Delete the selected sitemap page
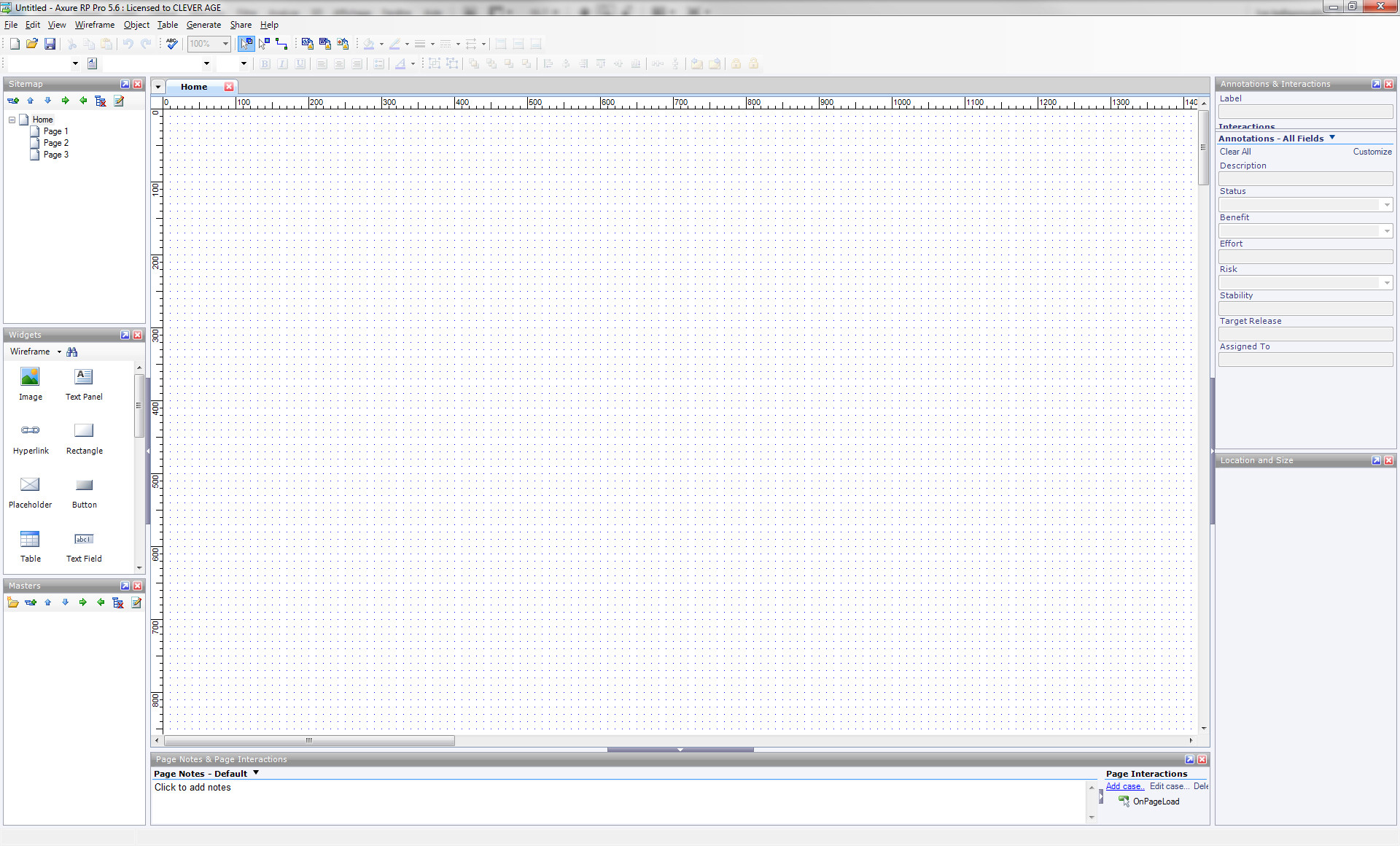1400x846 pixels. [100, 101]
